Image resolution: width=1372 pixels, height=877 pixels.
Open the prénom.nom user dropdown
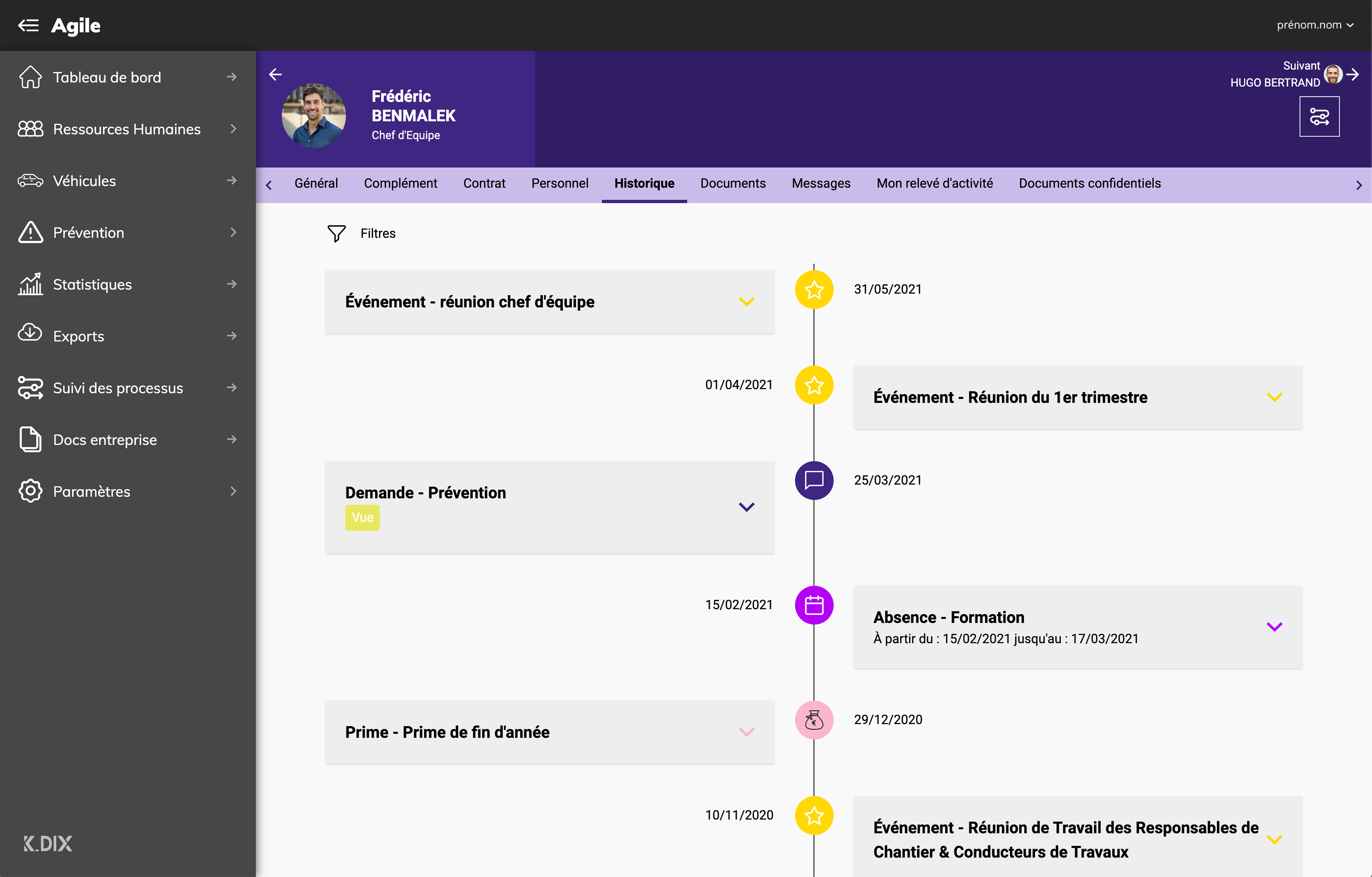[1315, 25]
